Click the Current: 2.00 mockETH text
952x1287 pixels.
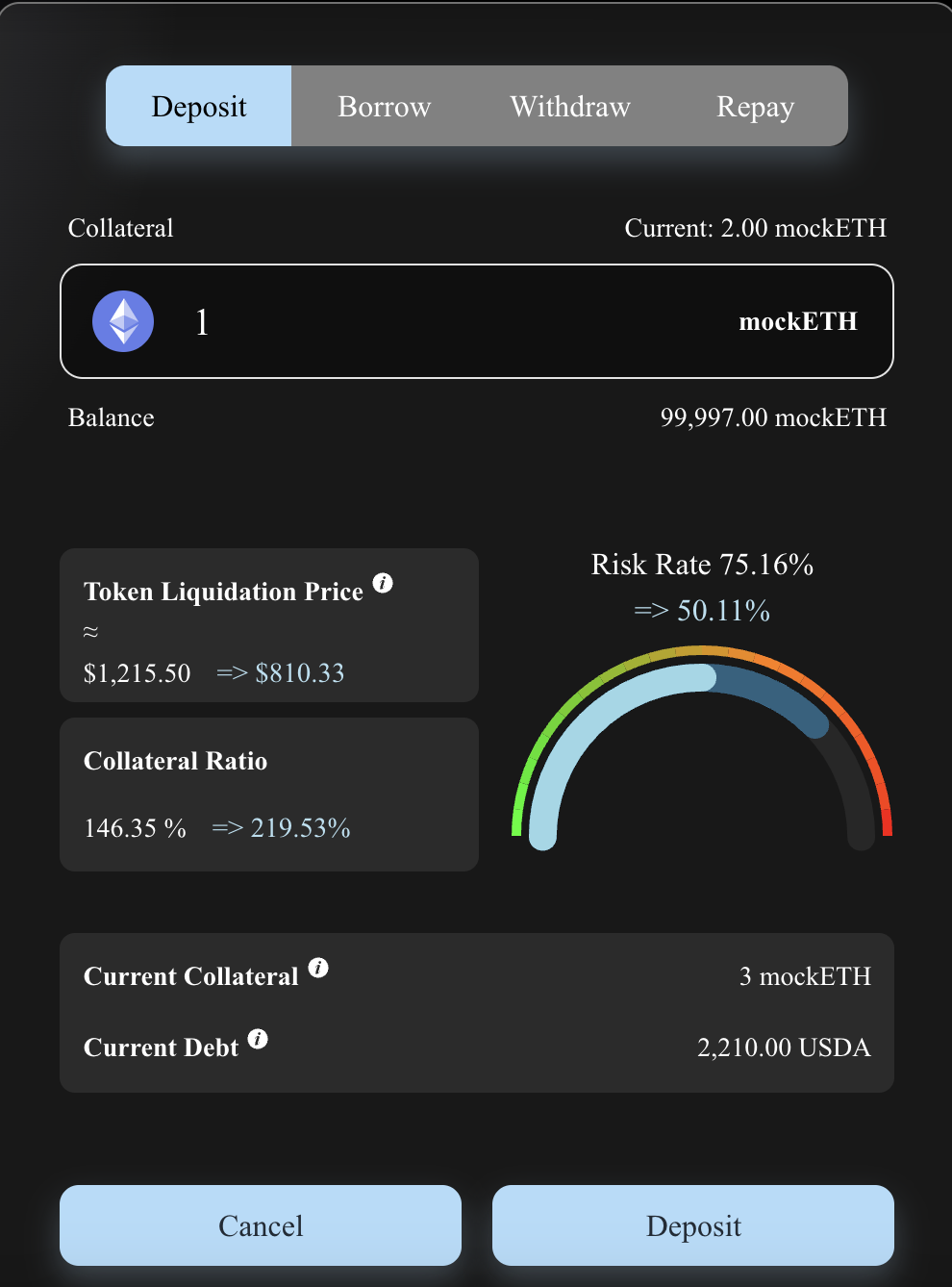755,228
